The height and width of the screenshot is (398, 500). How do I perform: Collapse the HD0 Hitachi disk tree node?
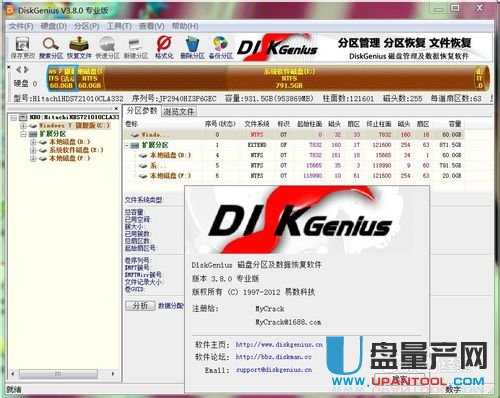(x=13, y=118)
